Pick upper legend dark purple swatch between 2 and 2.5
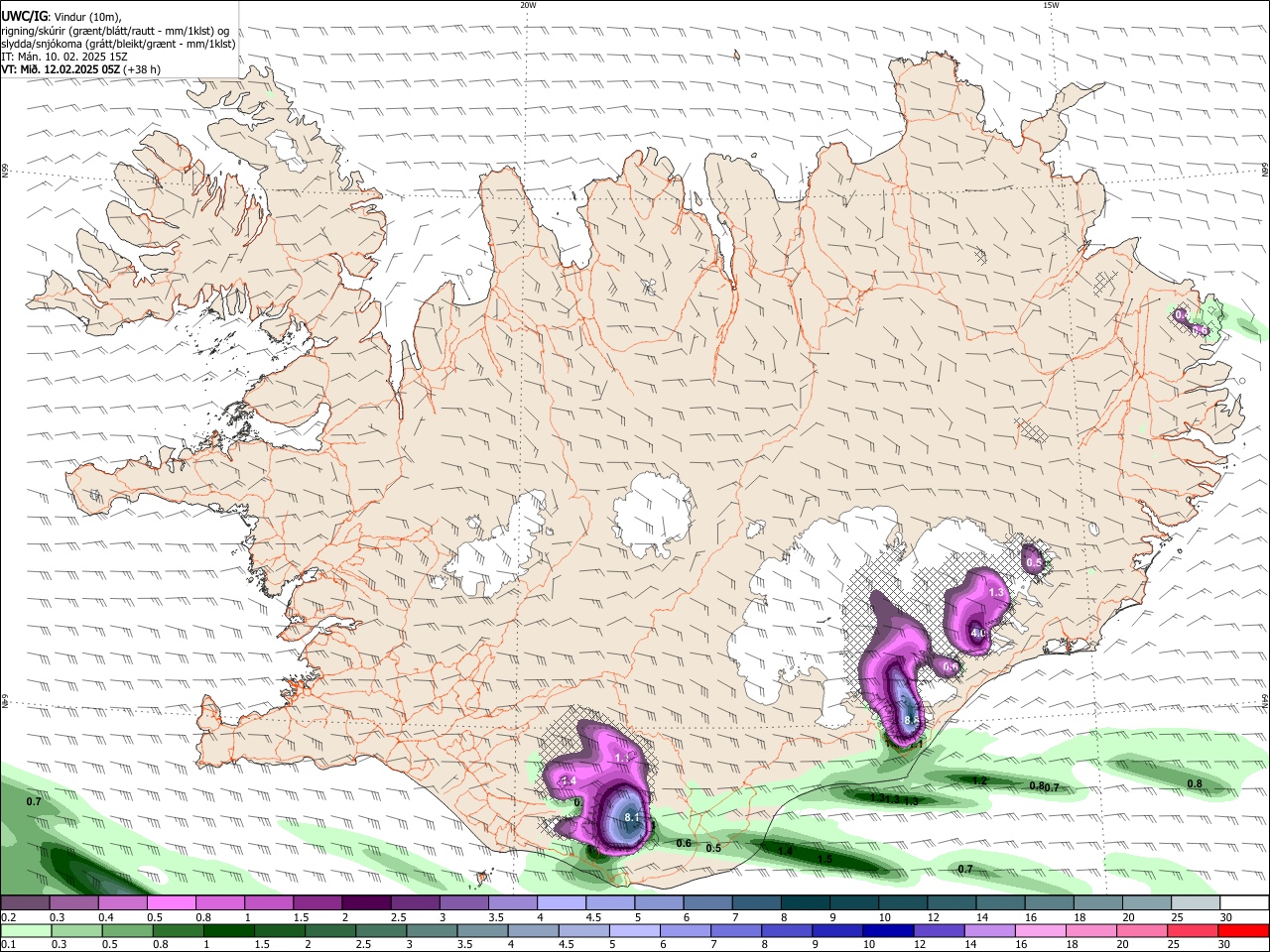1270x952 pixels. click(x=366, y=903)
